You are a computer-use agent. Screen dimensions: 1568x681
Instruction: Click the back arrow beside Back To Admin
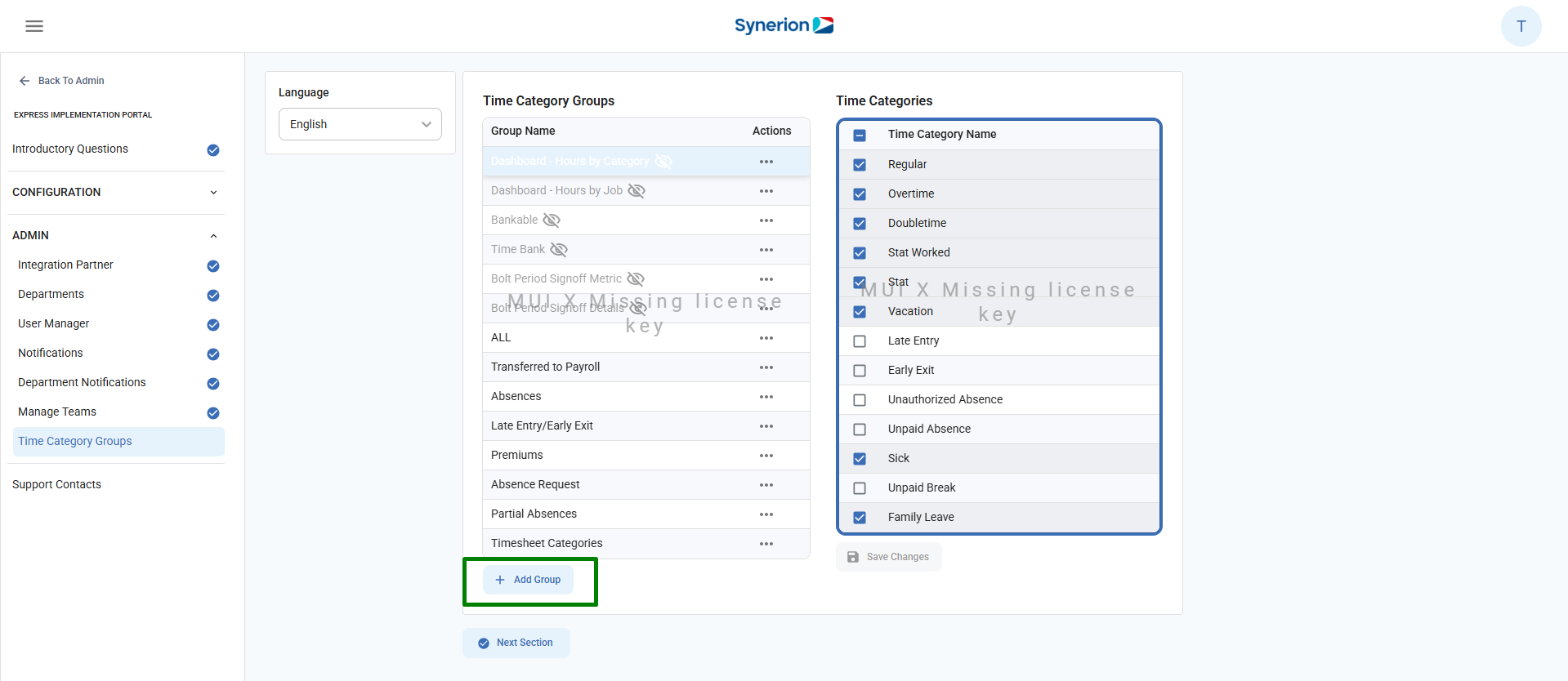pyautogui.click(x=25, y=81)
